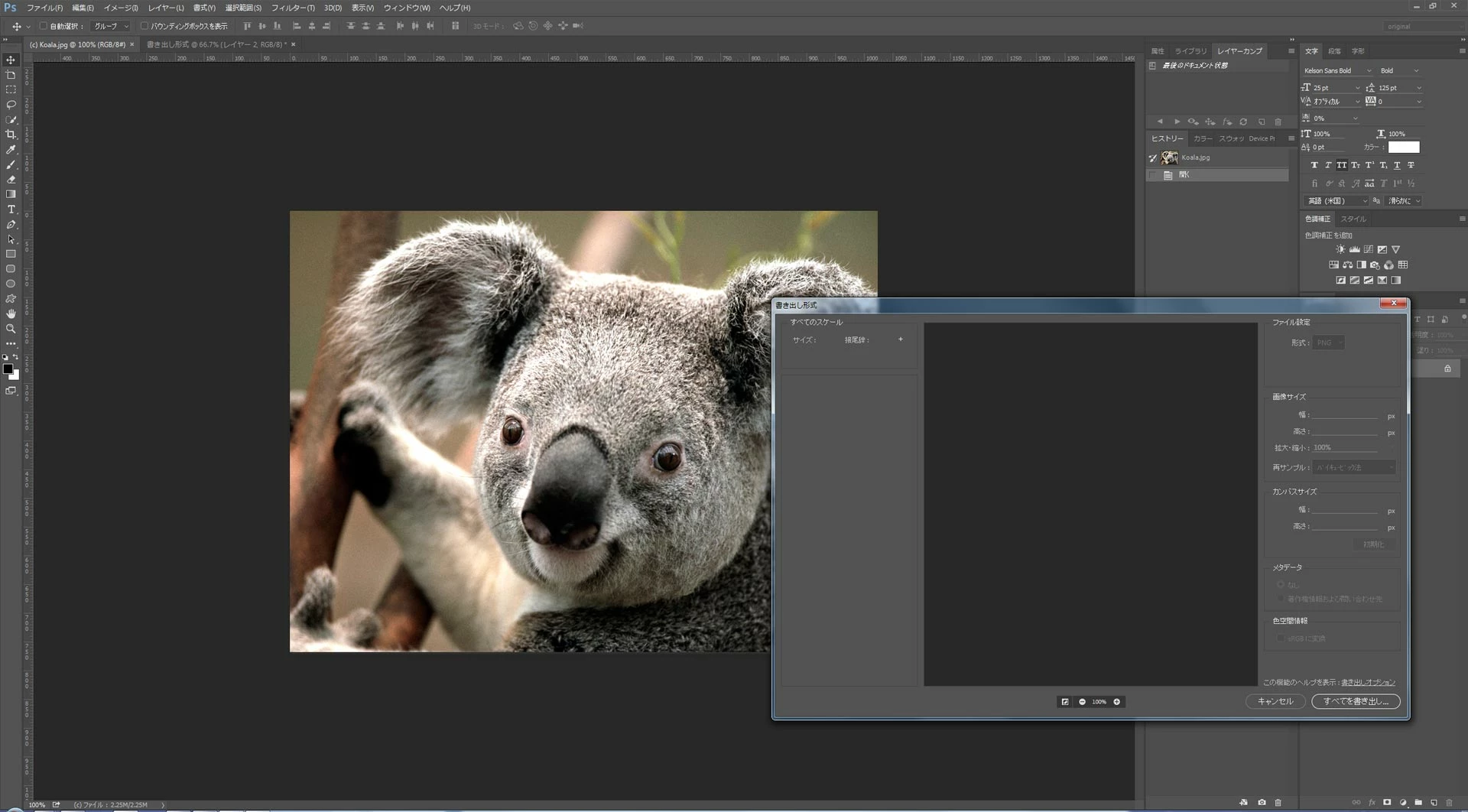Toggle strikethrough text style

pos(1411,165)
